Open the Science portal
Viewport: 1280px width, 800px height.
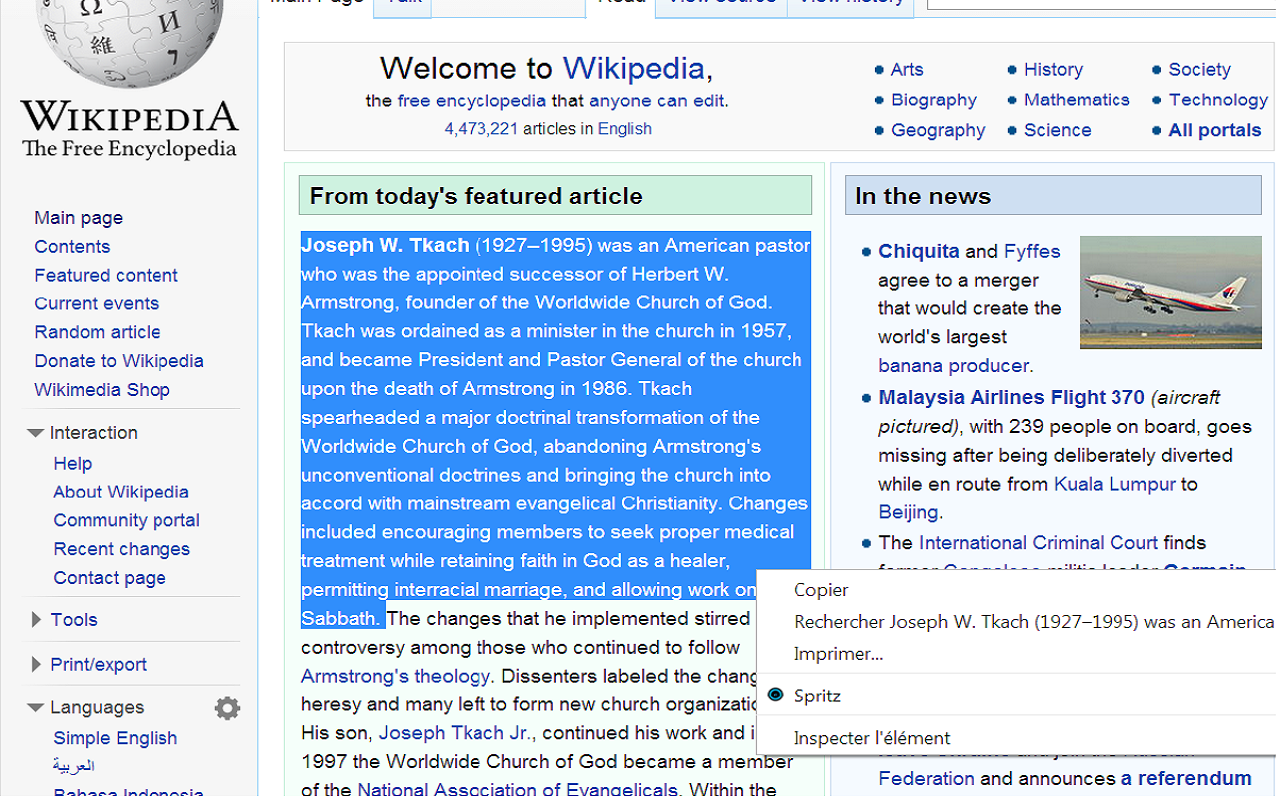pos(1057,130)
